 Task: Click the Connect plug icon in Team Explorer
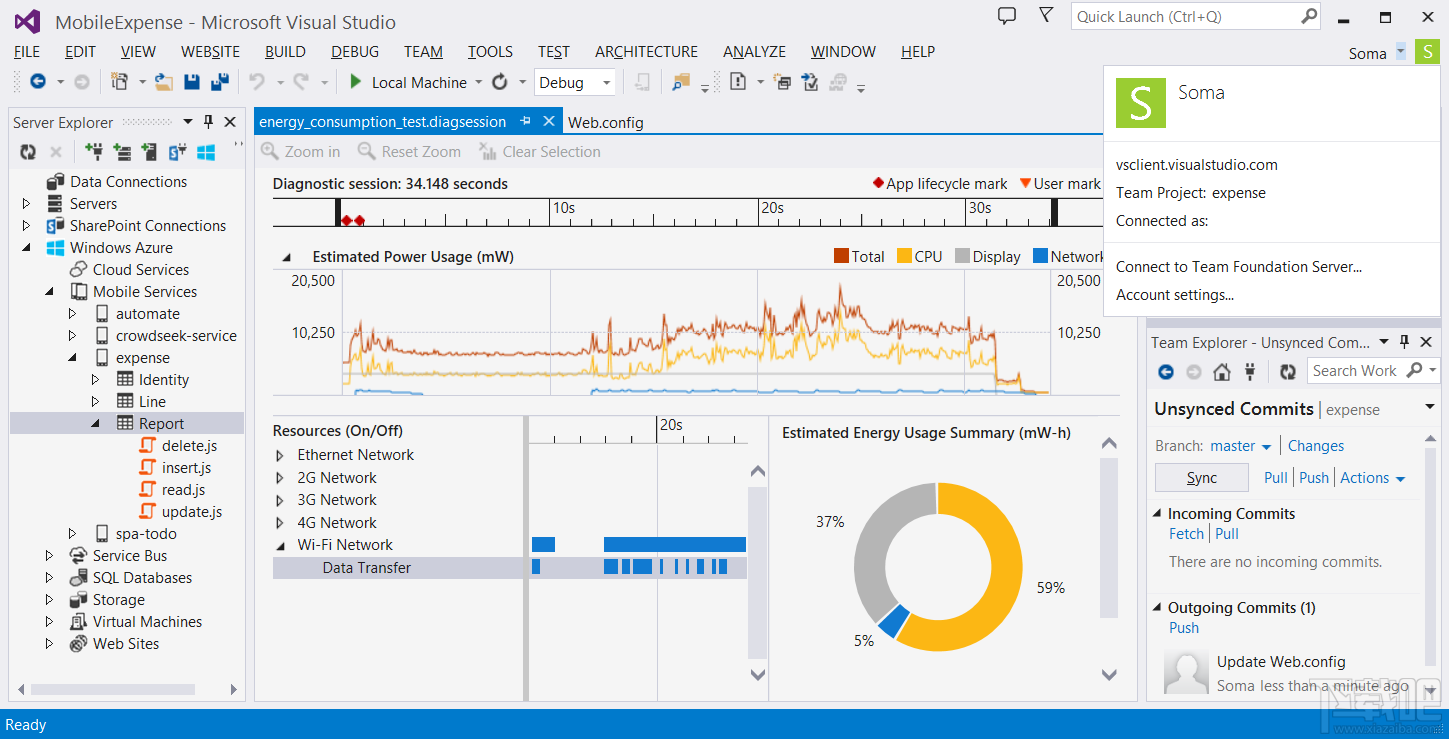(x=1250, y=371)
